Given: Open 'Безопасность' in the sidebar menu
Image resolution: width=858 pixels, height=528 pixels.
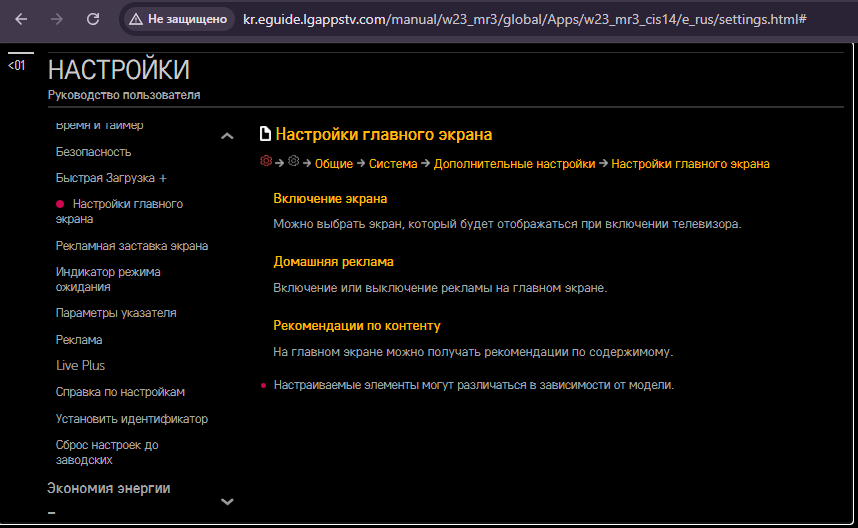Looking at the screenshot, I should (x=93, y=151).
